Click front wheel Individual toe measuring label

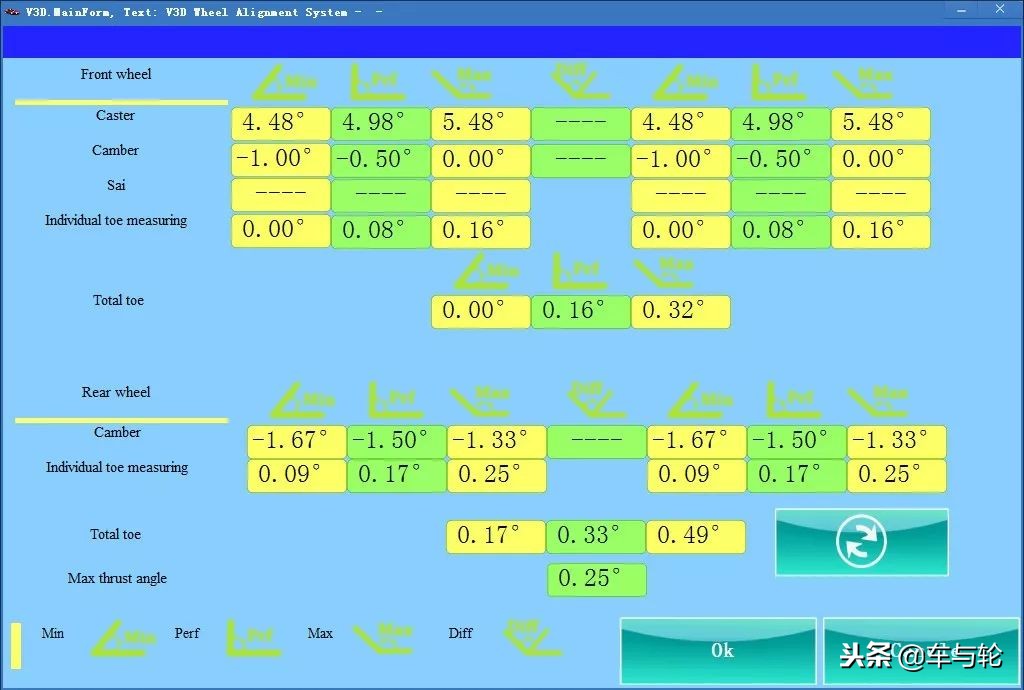(116, 221)
